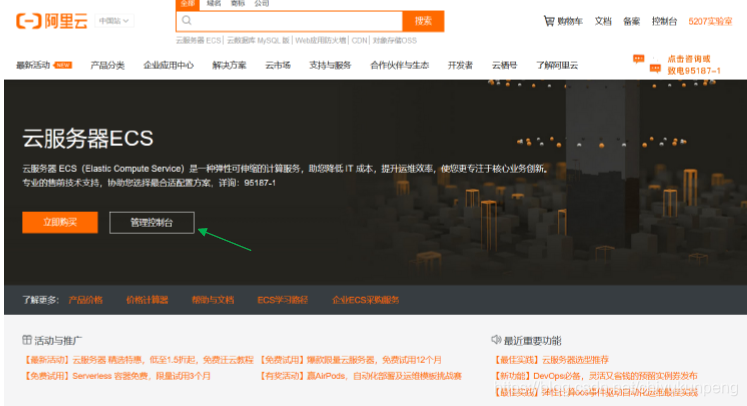Open the shopping cart icon

coord(549,21)
